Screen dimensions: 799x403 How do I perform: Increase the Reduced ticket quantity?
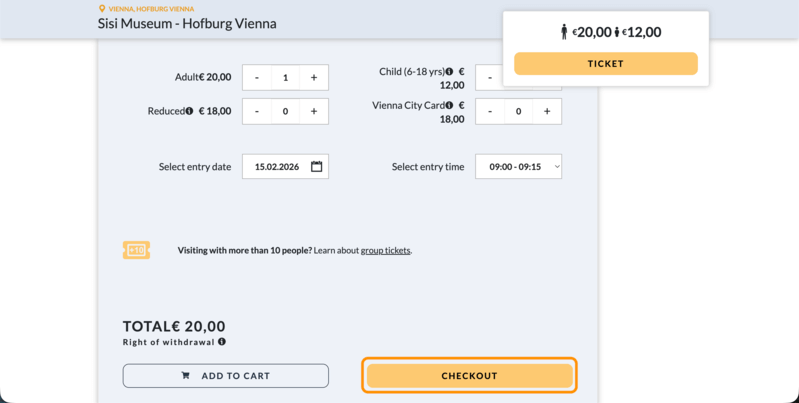click(x=314, y=111)
